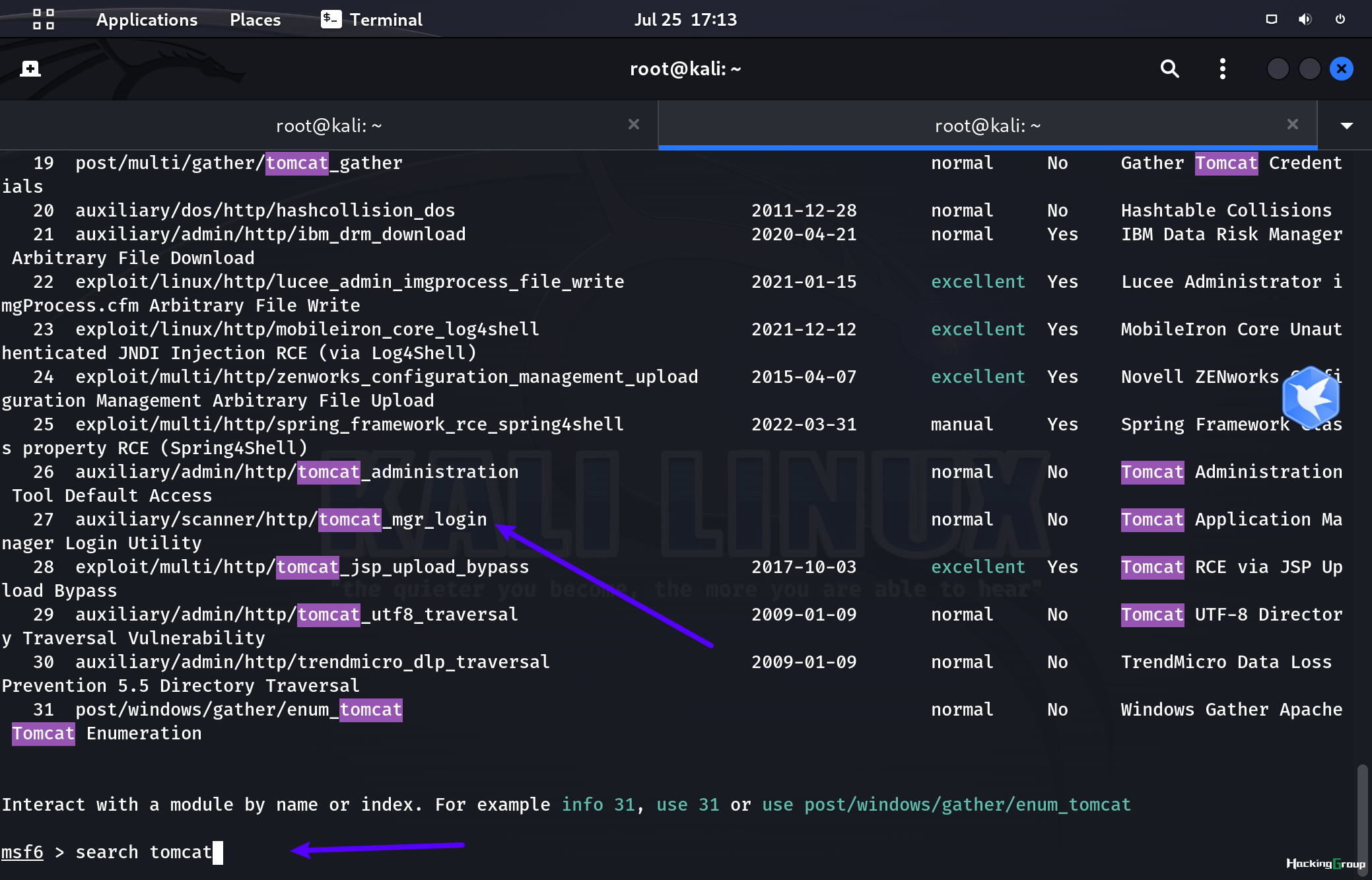
Task: Minimize the terminal window
Action: [1278, 69]
